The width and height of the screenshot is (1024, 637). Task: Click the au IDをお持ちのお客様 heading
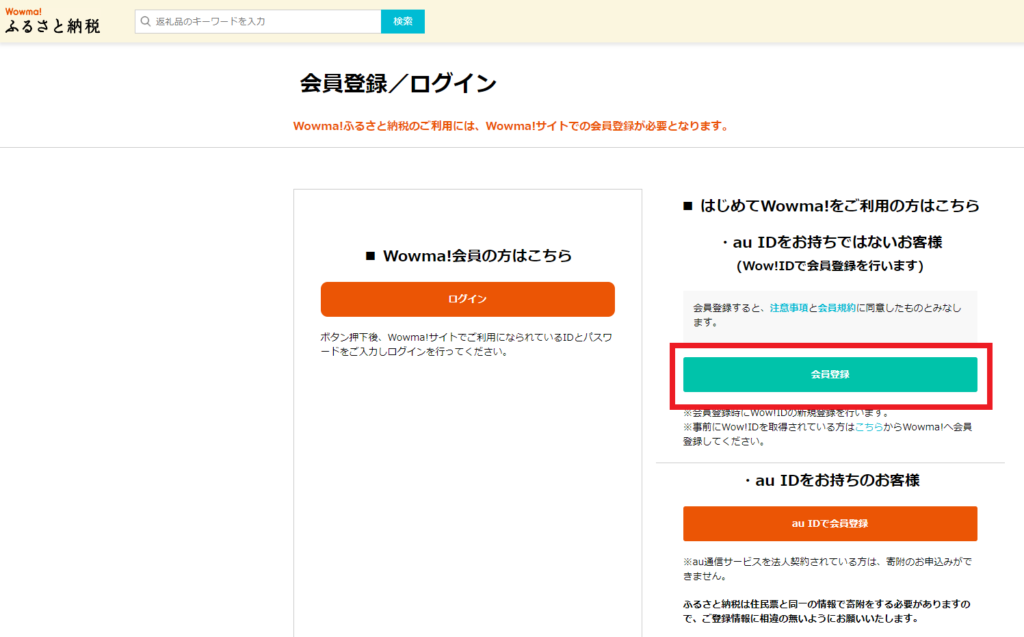pyautogui.click(x=831, y=480)
